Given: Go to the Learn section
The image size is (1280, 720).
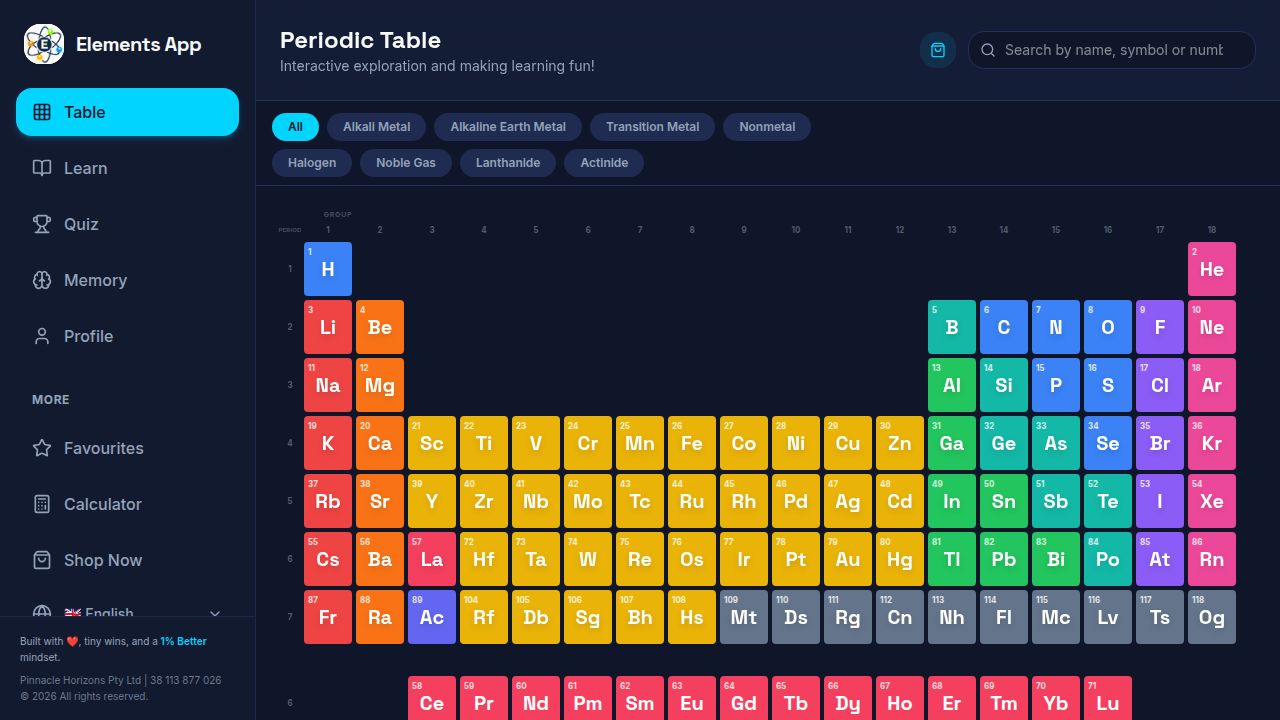Looking at the screenshot, I should tap(127, 168).
